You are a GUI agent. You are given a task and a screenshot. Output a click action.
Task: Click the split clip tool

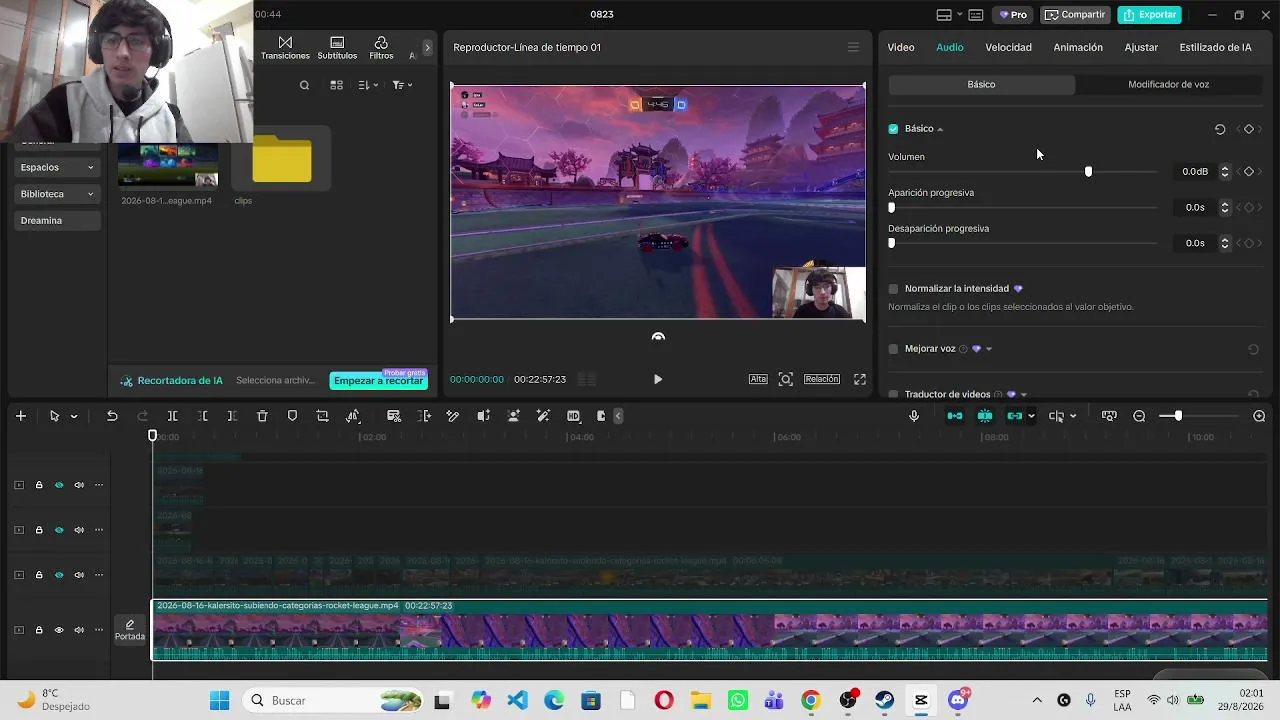tap(172, 416)
